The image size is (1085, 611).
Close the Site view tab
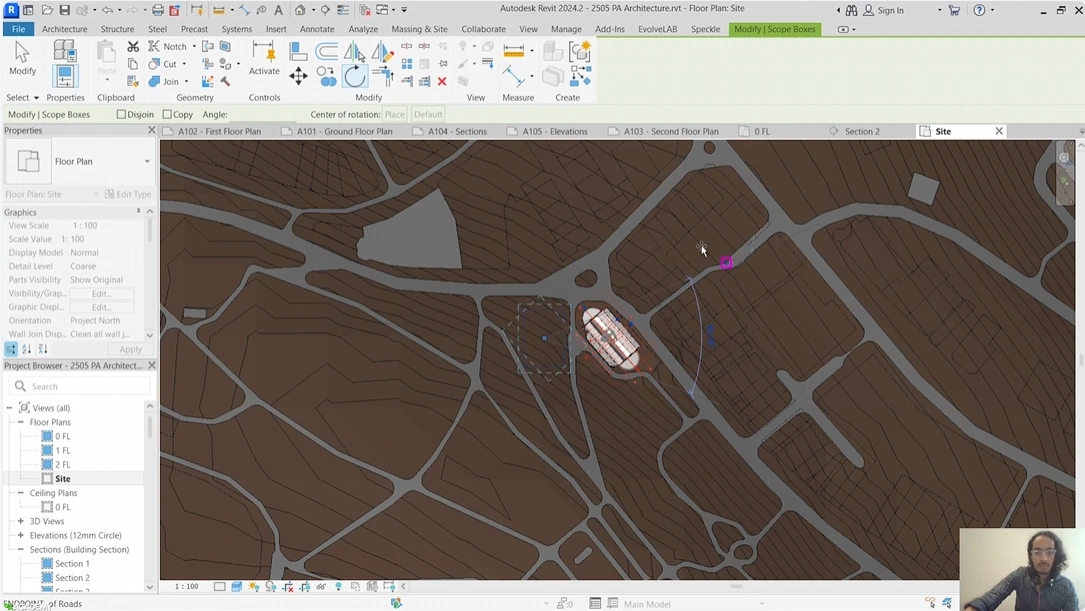999,131
